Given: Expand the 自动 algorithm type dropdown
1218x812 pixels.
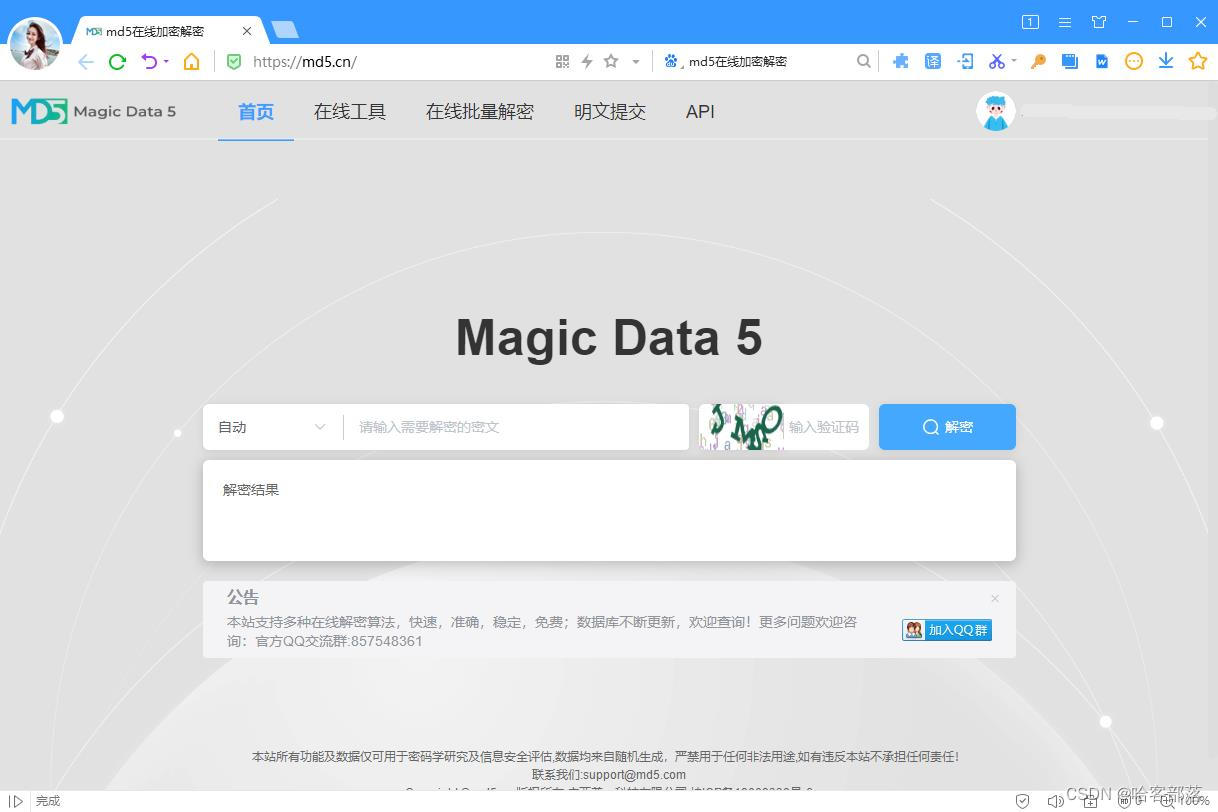Looking at the screenshot, I should (x=273, y=427).
